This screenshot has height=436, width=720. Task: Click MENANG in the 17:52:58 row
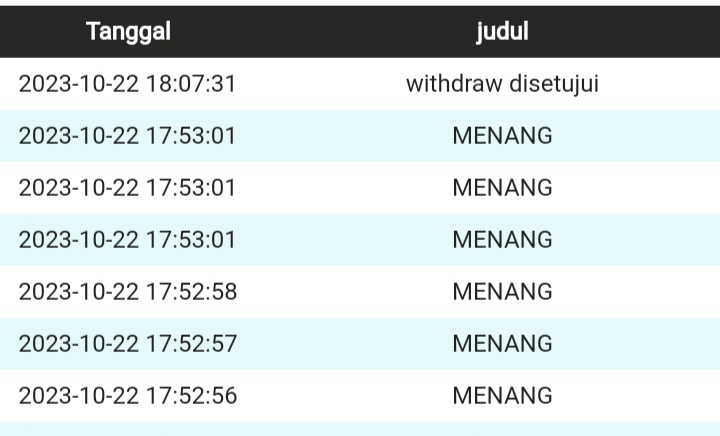pyautogui.click(x=502, y=292)
